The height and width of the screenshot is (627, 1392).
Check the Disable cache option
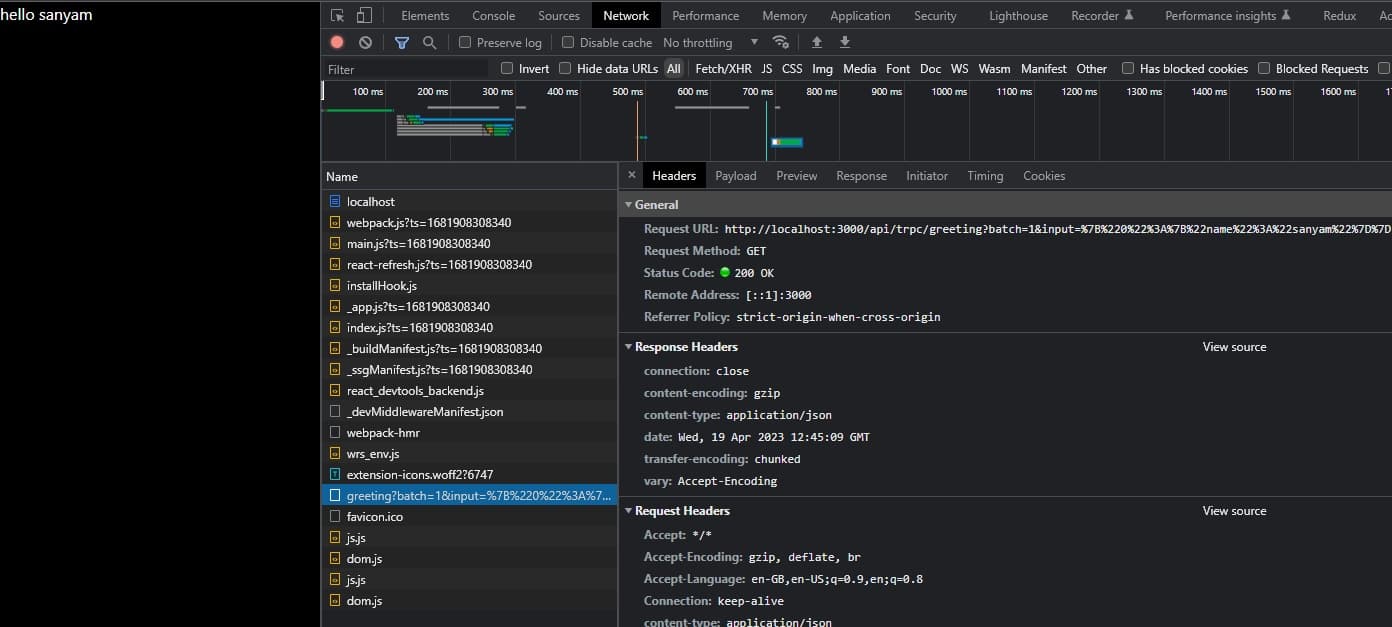[x=568, y=42]
